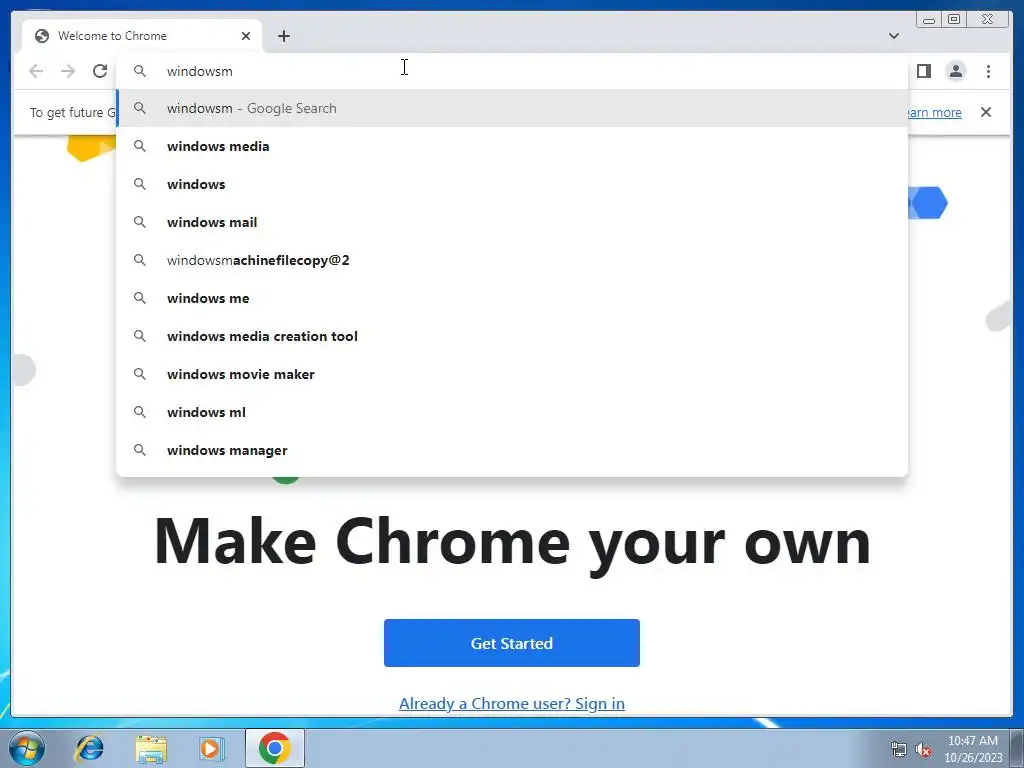Launch Internet Explorer from the taskbar
This screenshot has width=1024, height=768.
click(89, 748)
